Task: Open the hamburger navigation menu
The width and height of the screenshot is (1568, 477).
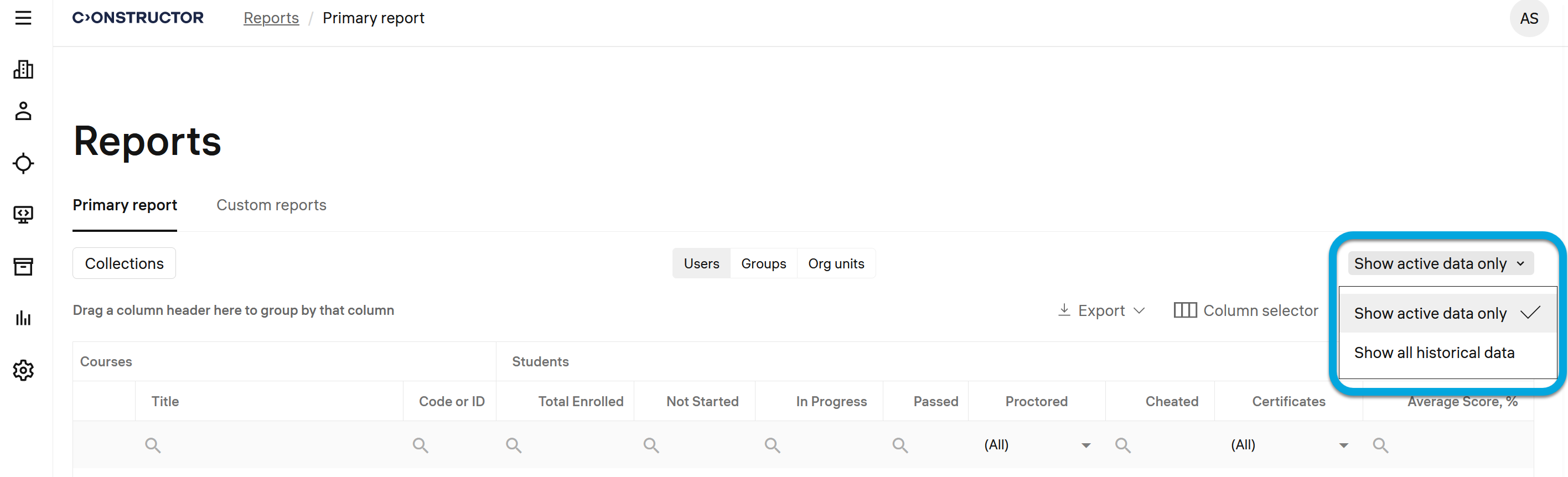Action: tap(23, 18)
